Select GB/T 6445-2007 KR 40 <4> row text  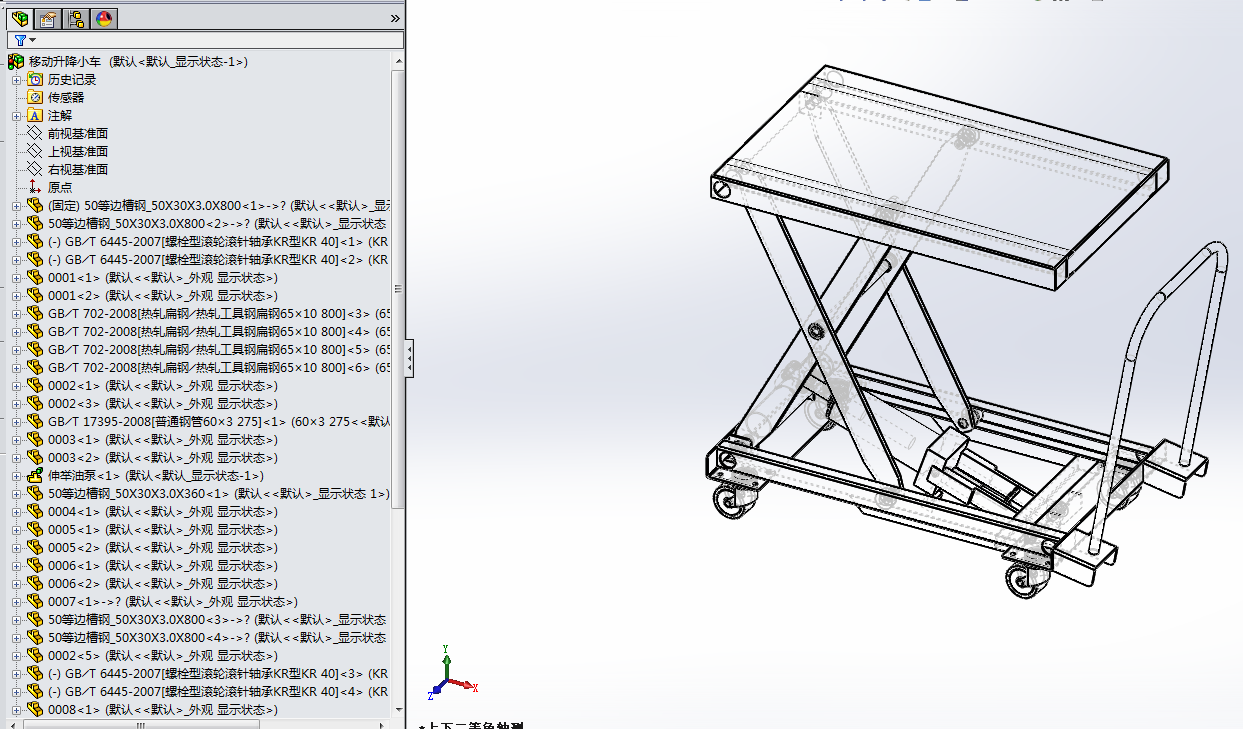click(x=218, y=692)
